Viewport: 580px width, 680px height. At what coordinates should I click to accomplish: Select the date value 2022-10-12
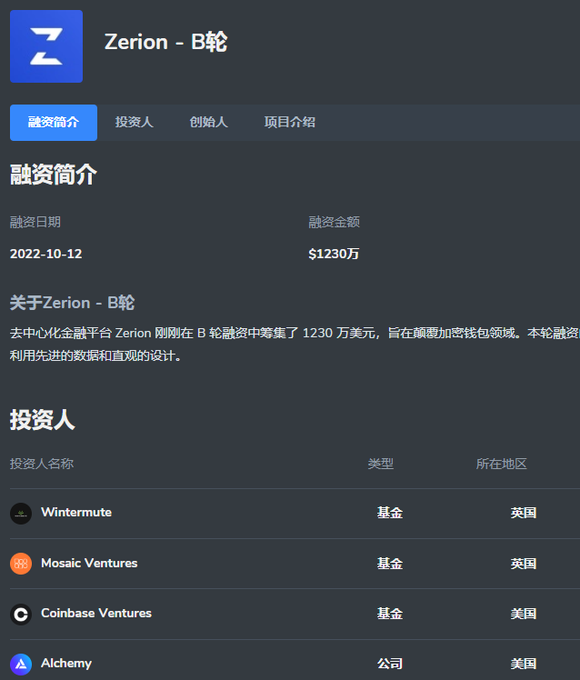[46, 254]
